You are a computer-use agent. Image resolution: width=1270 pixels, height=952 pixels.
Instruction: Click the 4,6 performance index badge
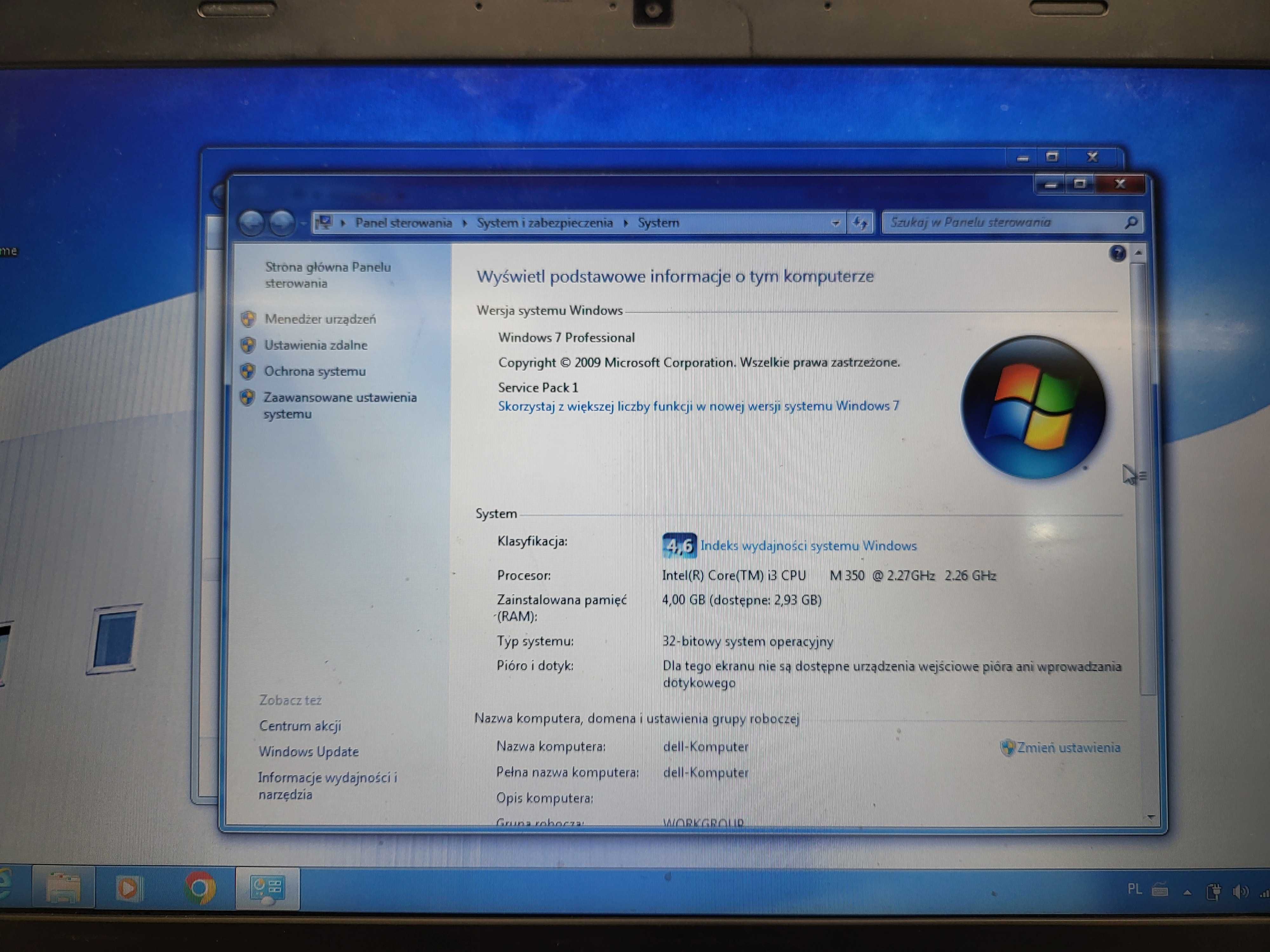pos(679,545)
